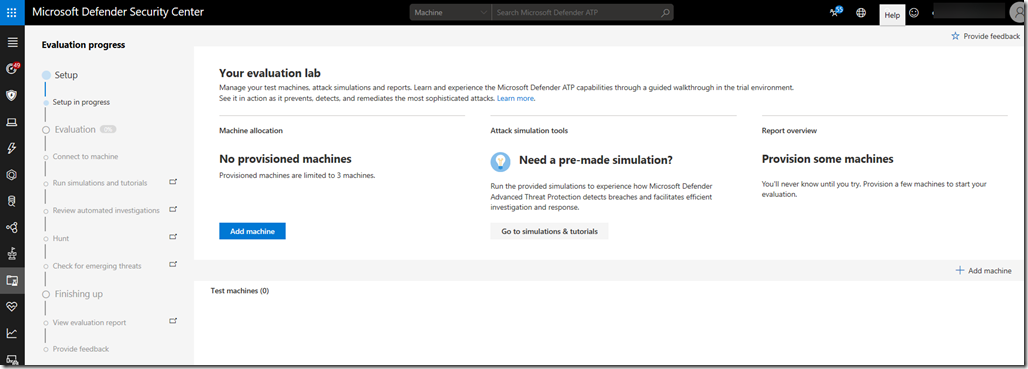Select Provide feedback step in progress list
This screenshot has width=1028, height=369.
(x=76, y=349)
